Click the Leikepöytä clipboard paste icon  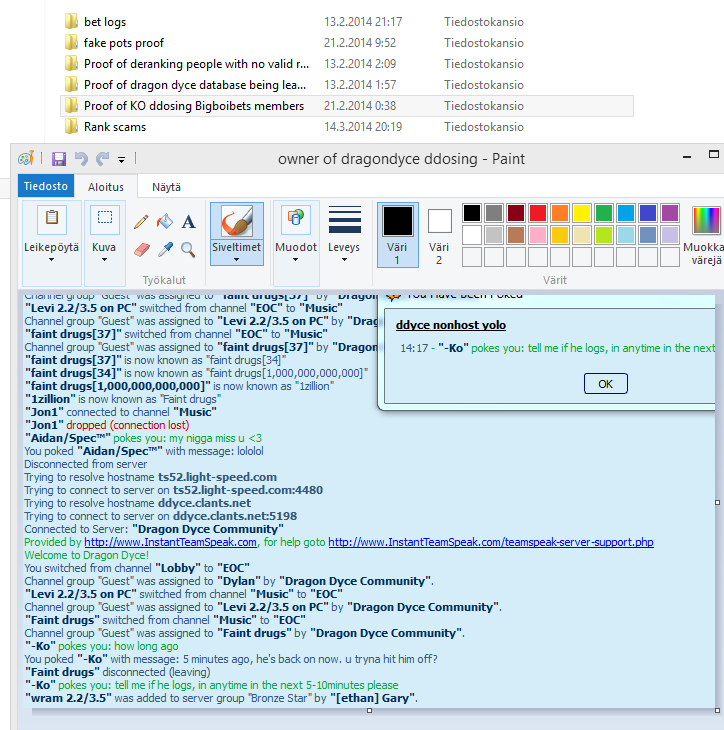(52, 219)
